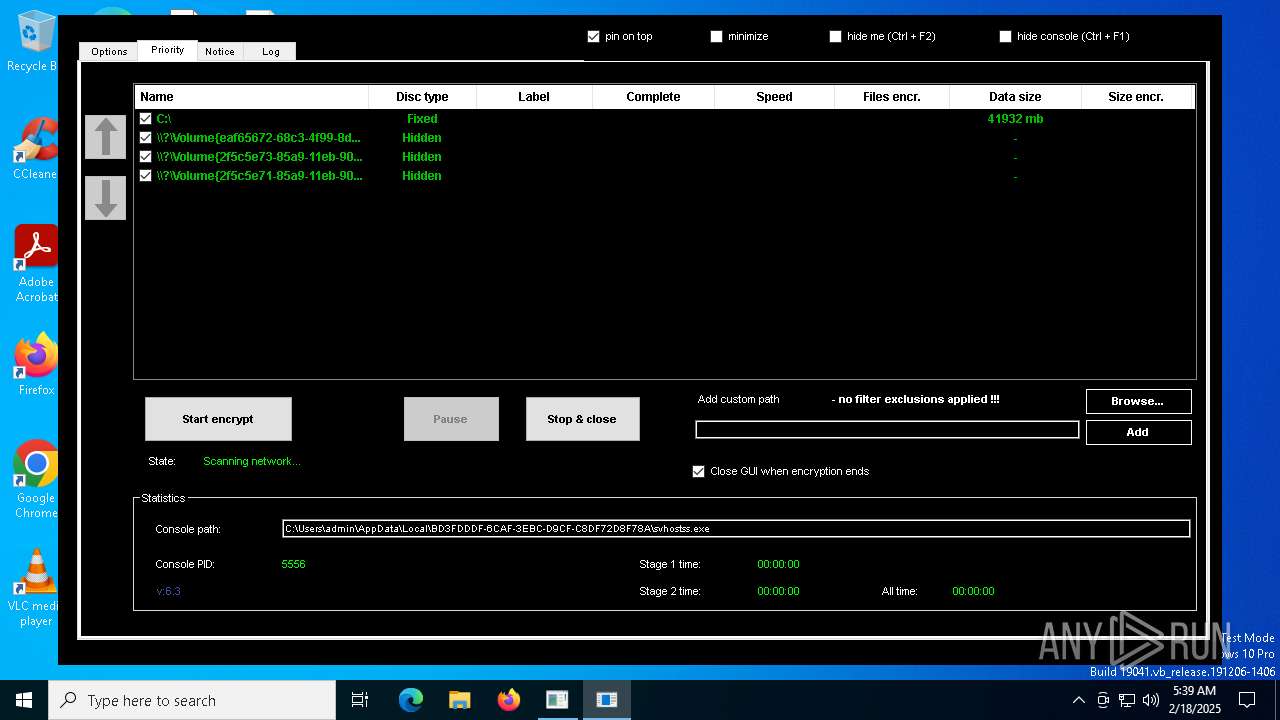This screenshot has height=720, width=1280.
Task: Click the Speed column header
Action: point(774,97)
